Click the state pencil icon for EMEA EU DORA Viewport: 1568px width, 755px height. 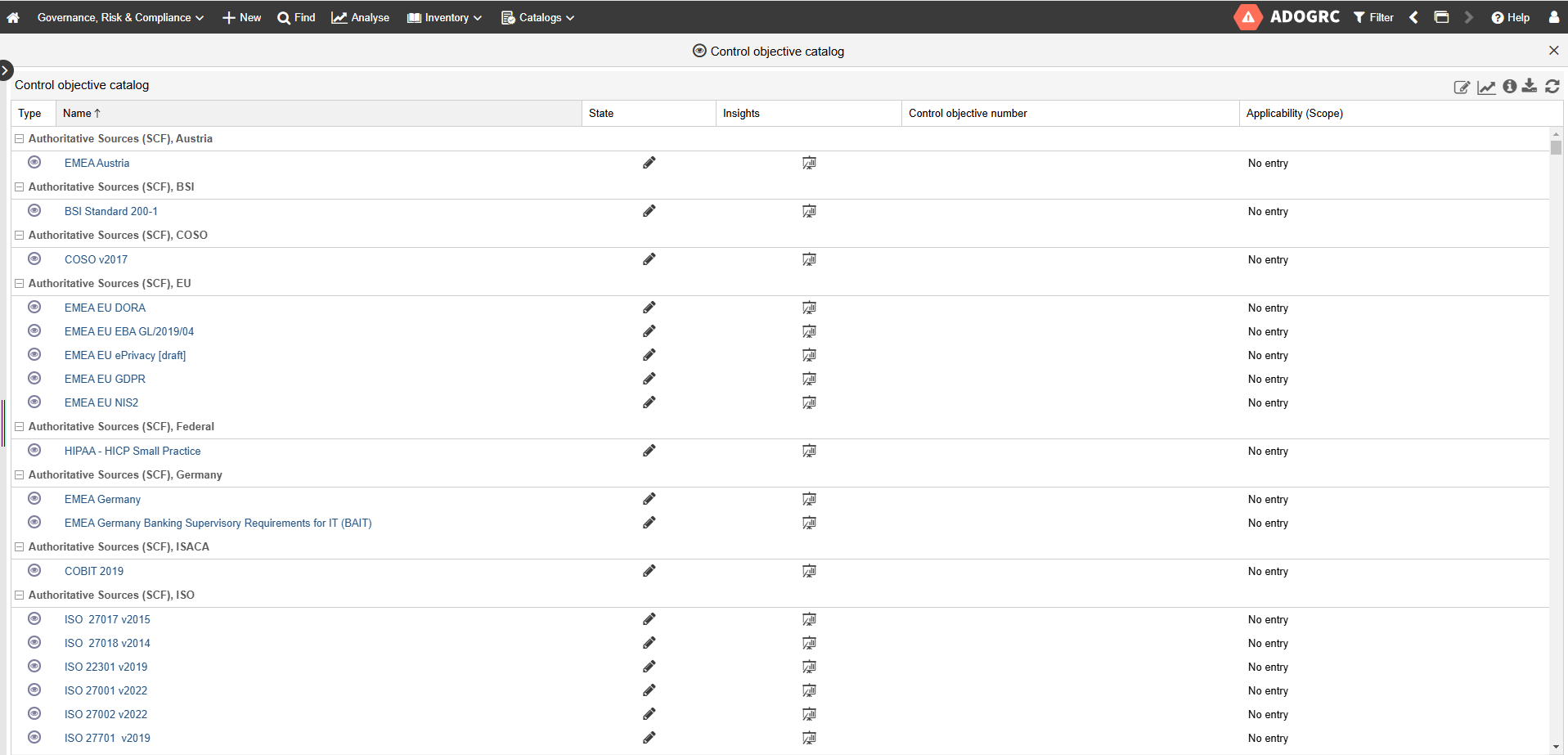(x=649, y=308)
